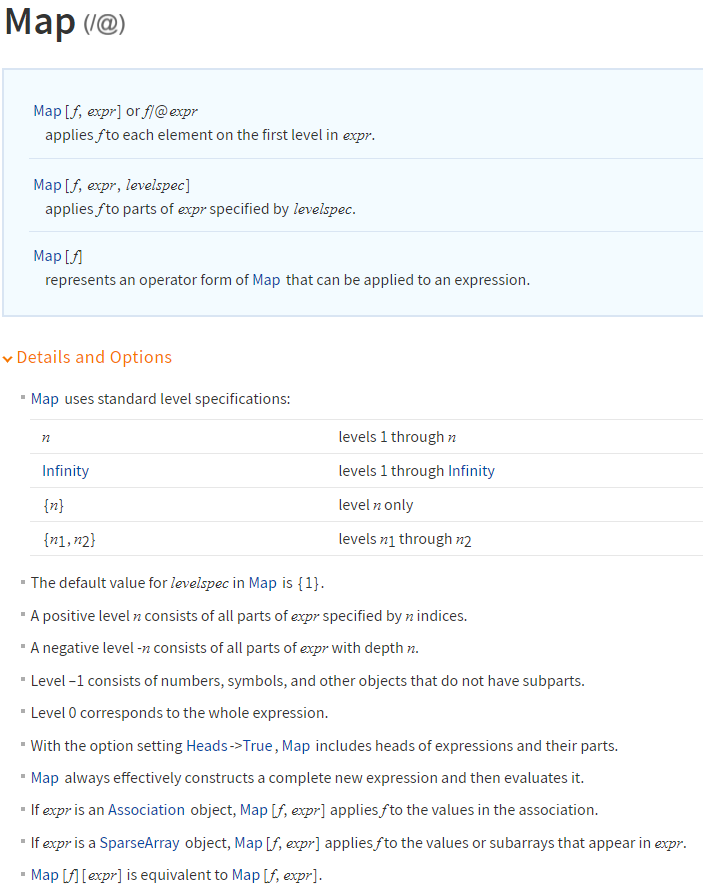Viewport: 703px width, 895px height.
Task: Click Map link in 'uses standard level specifications'
Action: pos(45,399)
